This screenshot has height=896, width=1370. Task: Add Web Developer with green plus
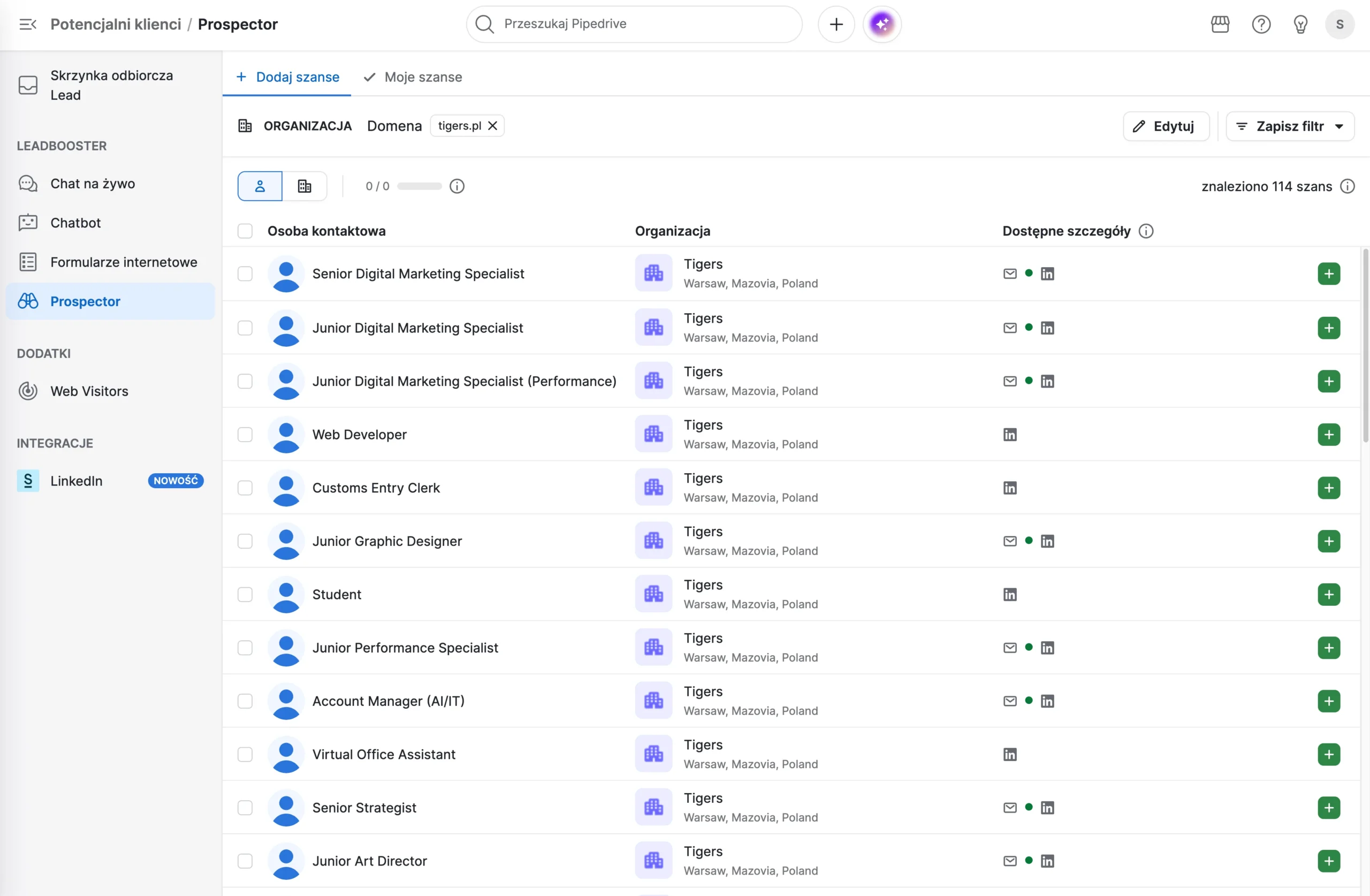1329,434
